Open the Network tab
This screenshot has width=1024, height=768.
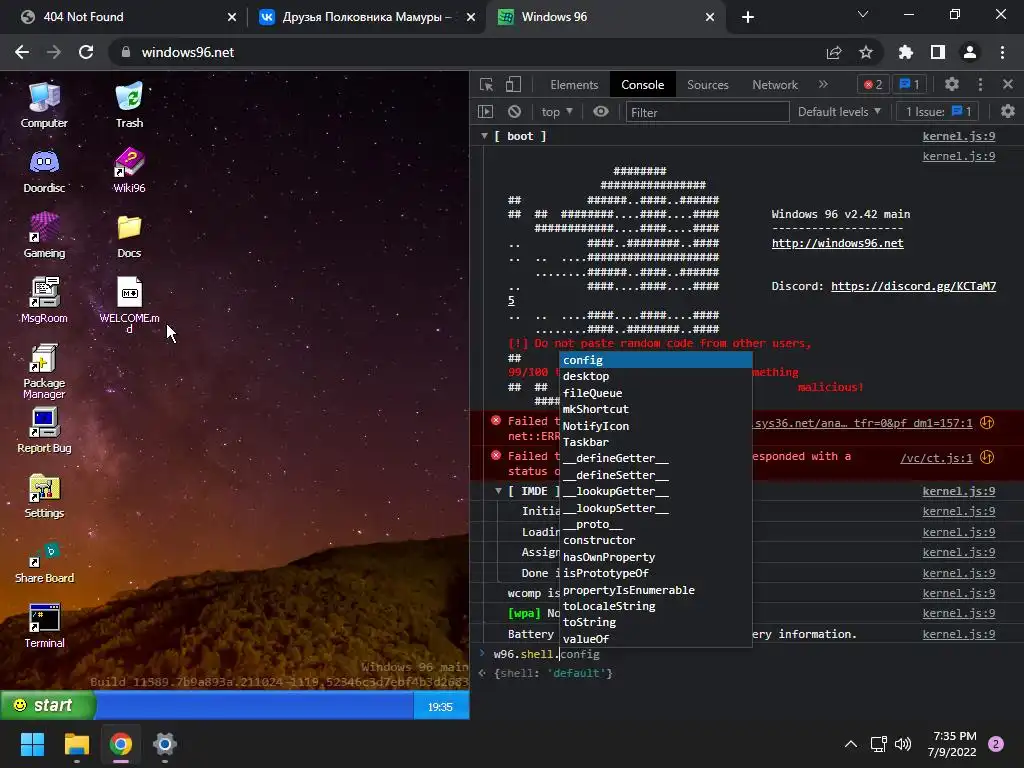[775, 85]
